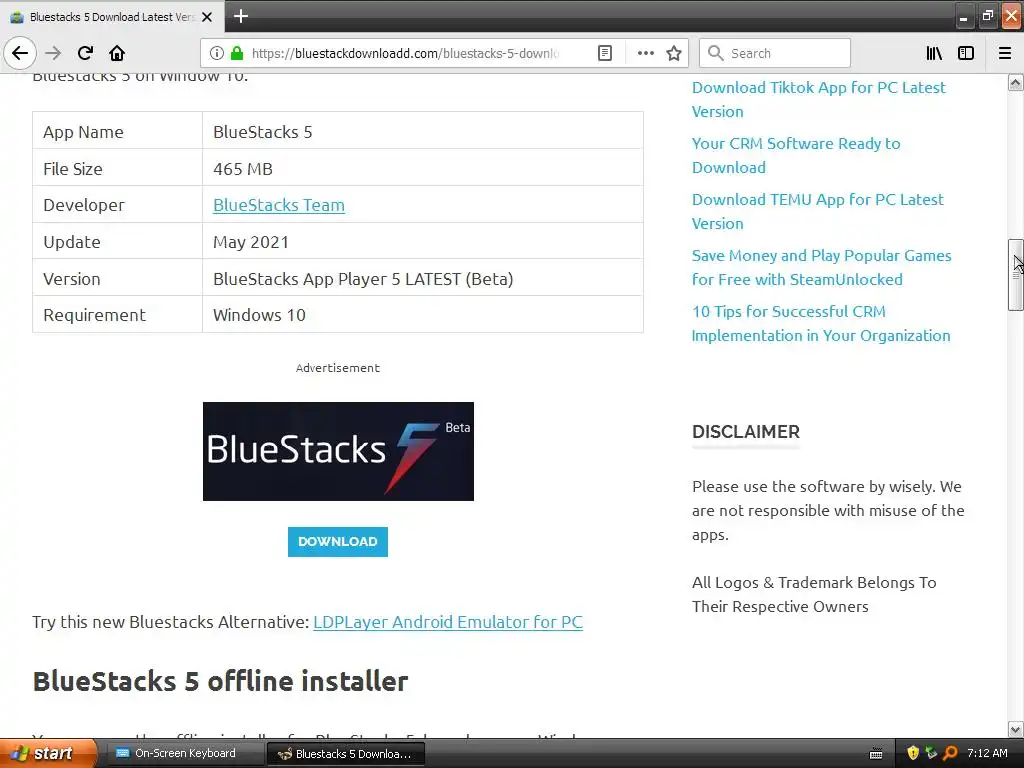Click the 7:12 AM taskbar clock

(x=987, y=753)
